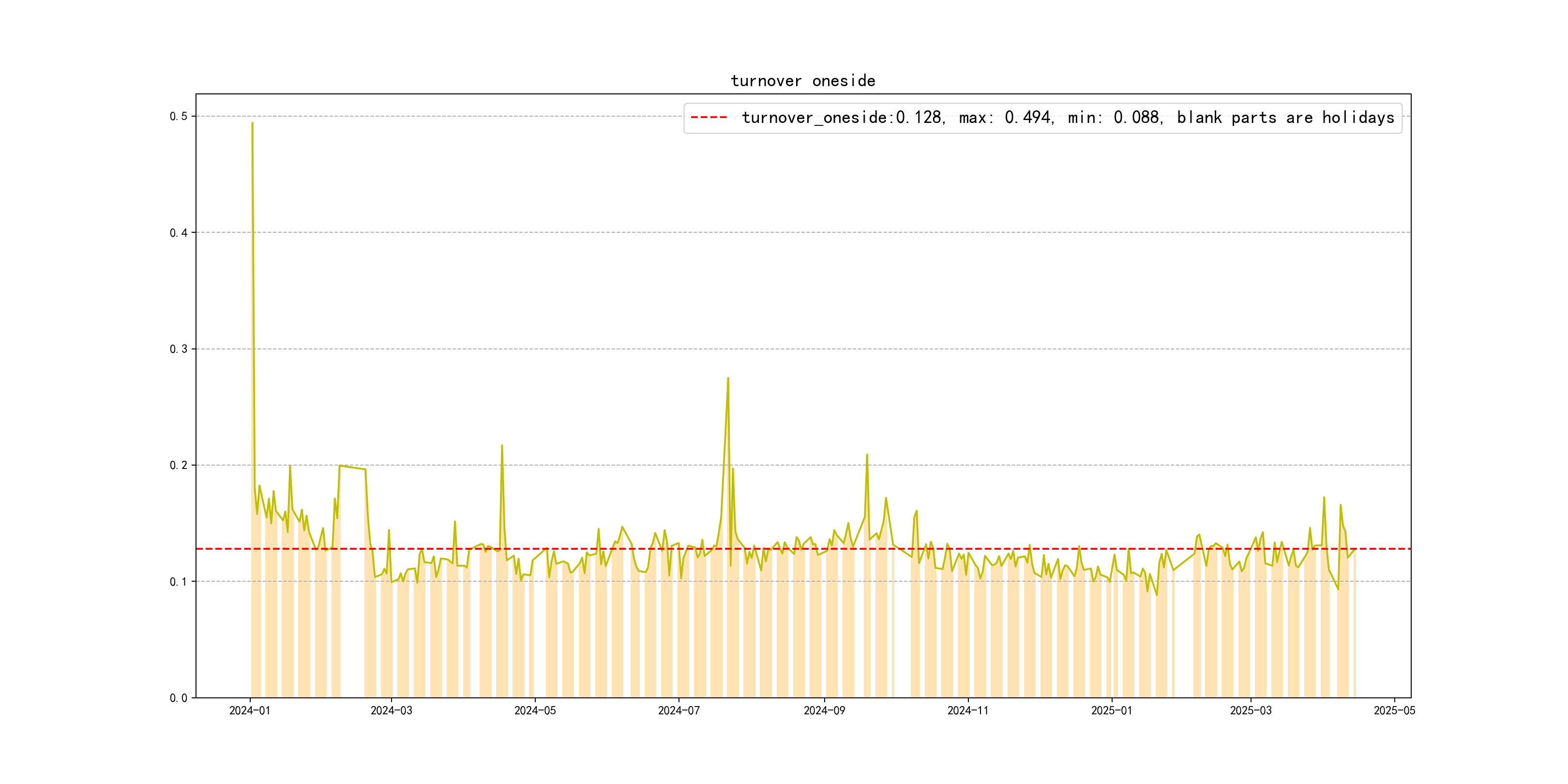Click the 2025-03 x-axis tick label
This screenshot has width=1568, height=784.
(x=1251, y=710)
